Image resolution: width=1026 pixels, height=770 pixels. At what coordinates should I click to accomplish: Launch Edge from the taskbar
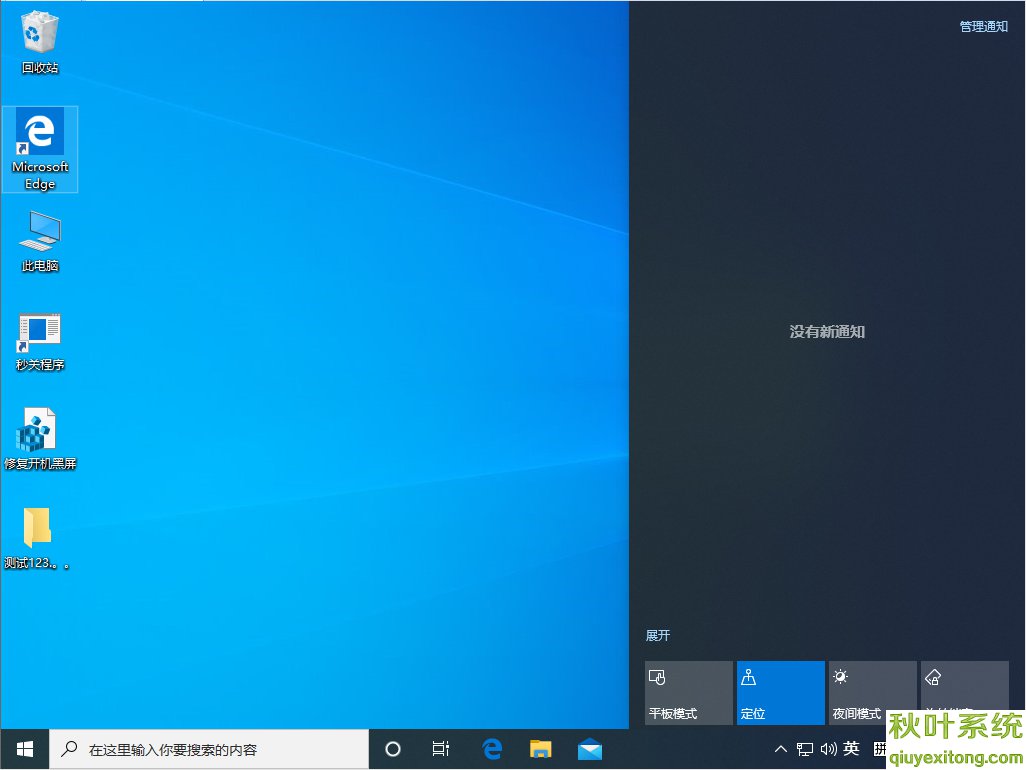[x=491, y=749]
